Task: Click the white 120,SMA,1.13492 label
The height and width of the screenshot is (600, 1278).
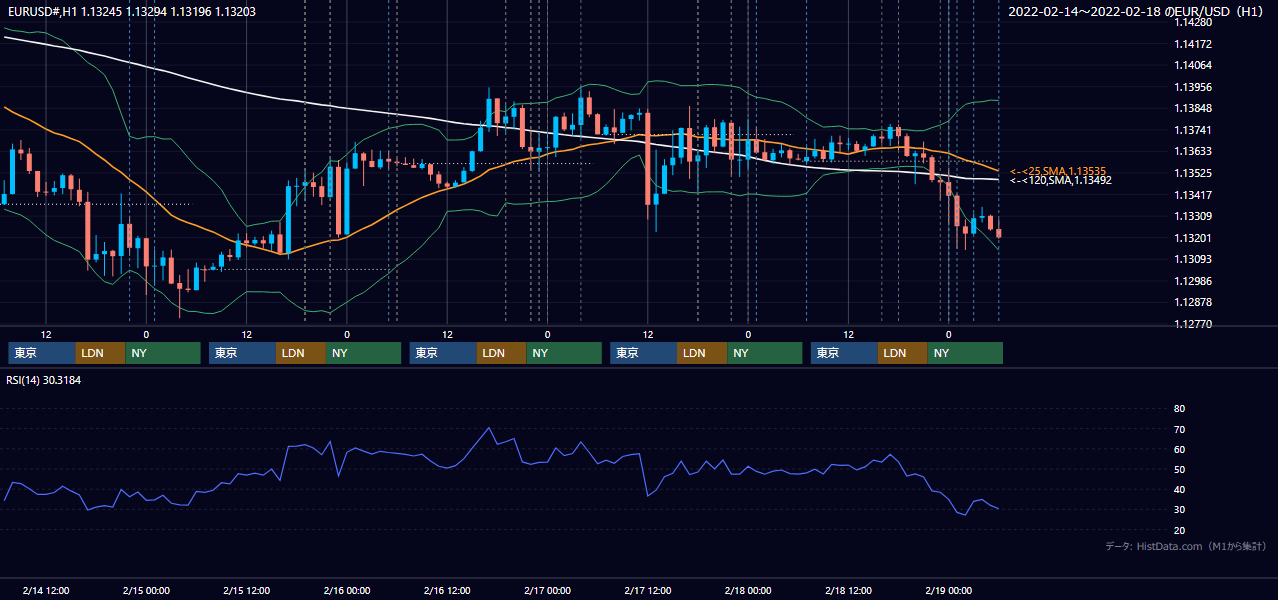Action: 1060,181
